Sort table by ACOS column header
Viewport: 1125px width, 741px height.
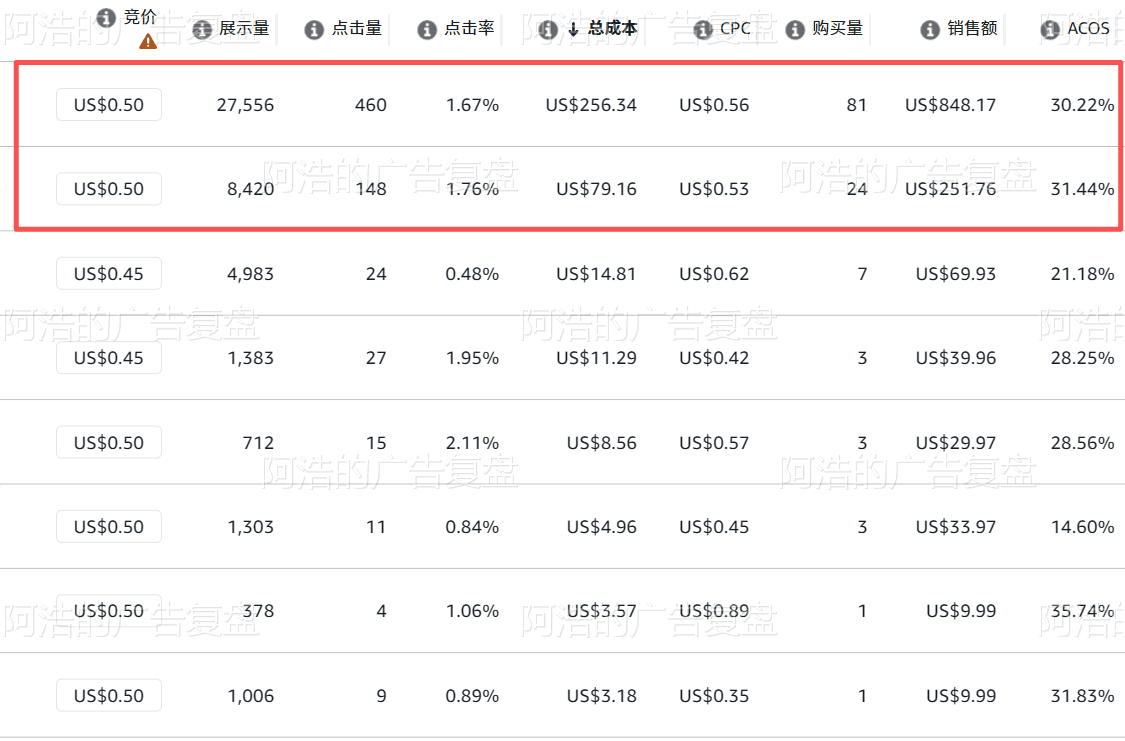(x=1088, y=29)
